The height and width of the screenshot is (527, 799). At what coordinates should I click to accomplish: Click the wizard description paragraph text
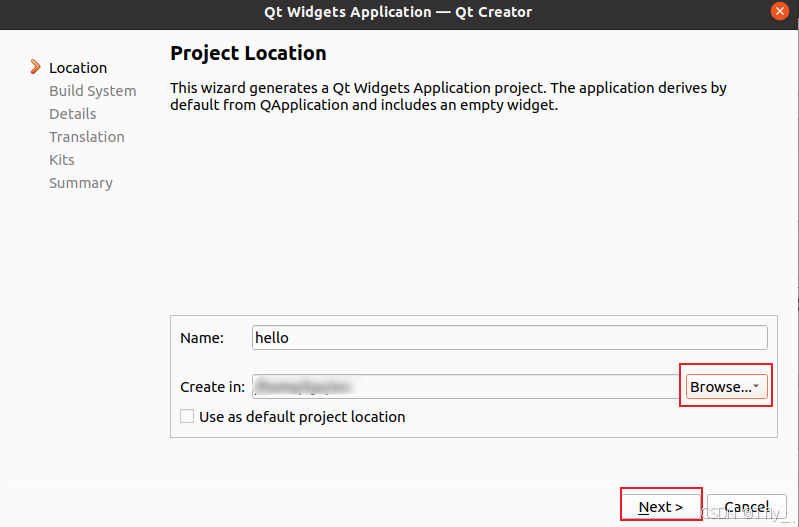448,96
